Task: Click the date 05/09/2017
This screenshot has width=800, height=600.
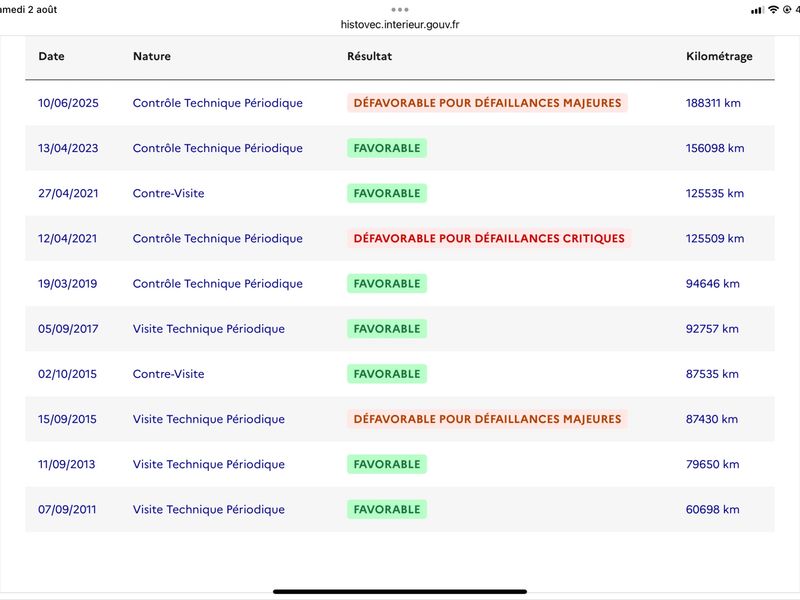Action: pyautogui.click(x=68, y=329)
